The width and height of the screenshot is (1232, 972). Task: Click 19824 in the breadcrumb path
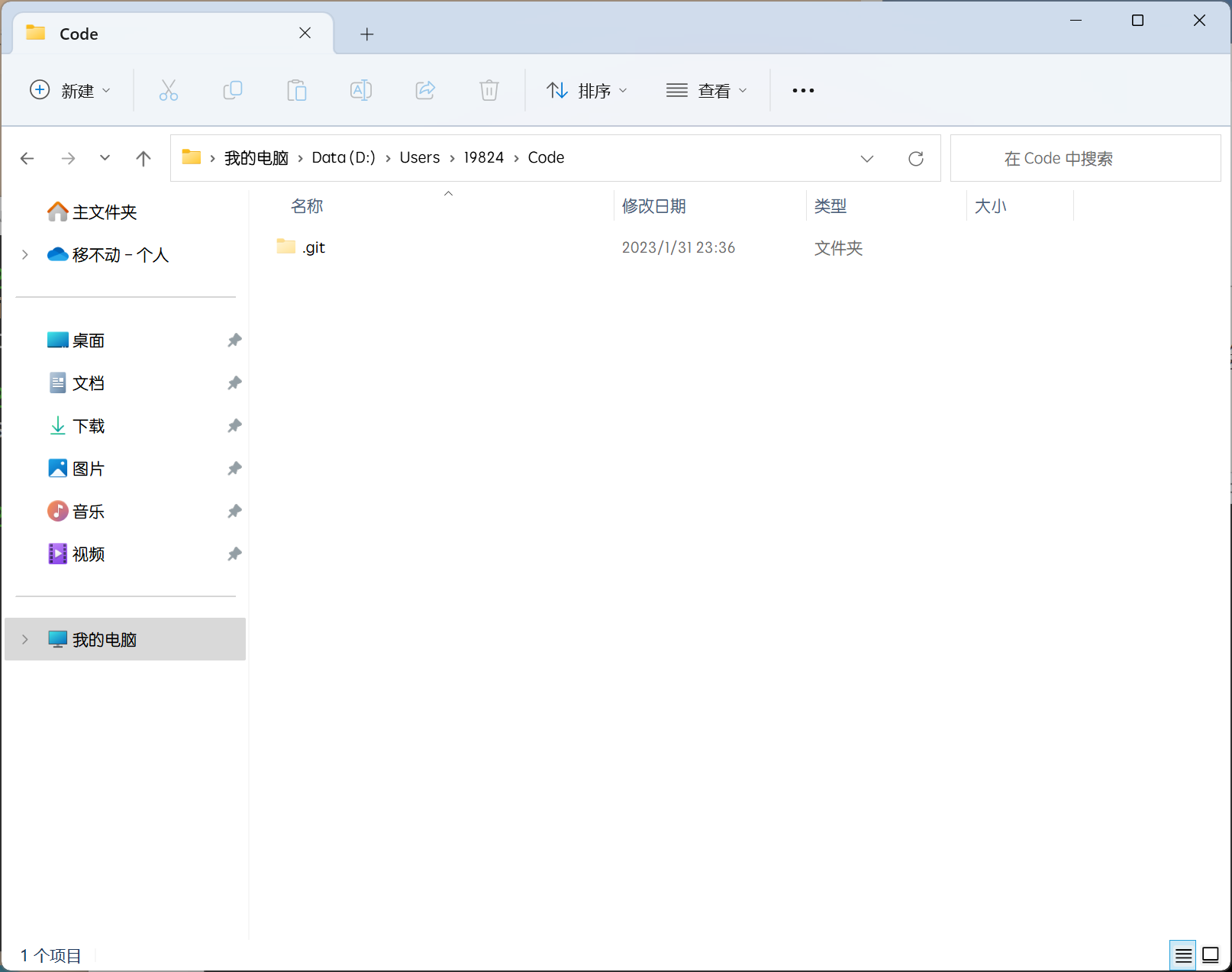(x=484, y=158)
